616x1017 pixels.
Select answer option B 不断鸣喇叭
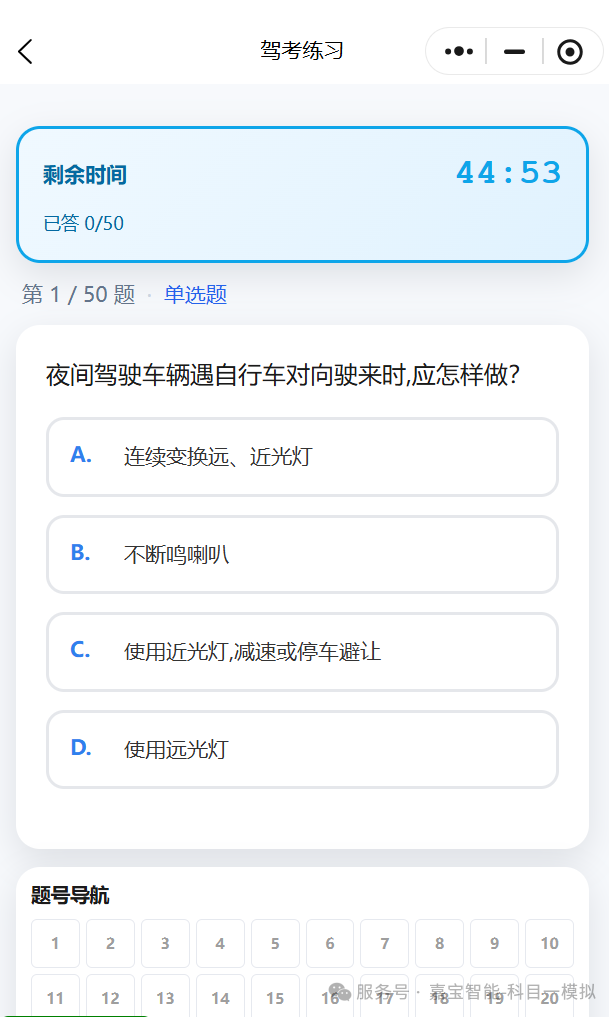[302, 555]
